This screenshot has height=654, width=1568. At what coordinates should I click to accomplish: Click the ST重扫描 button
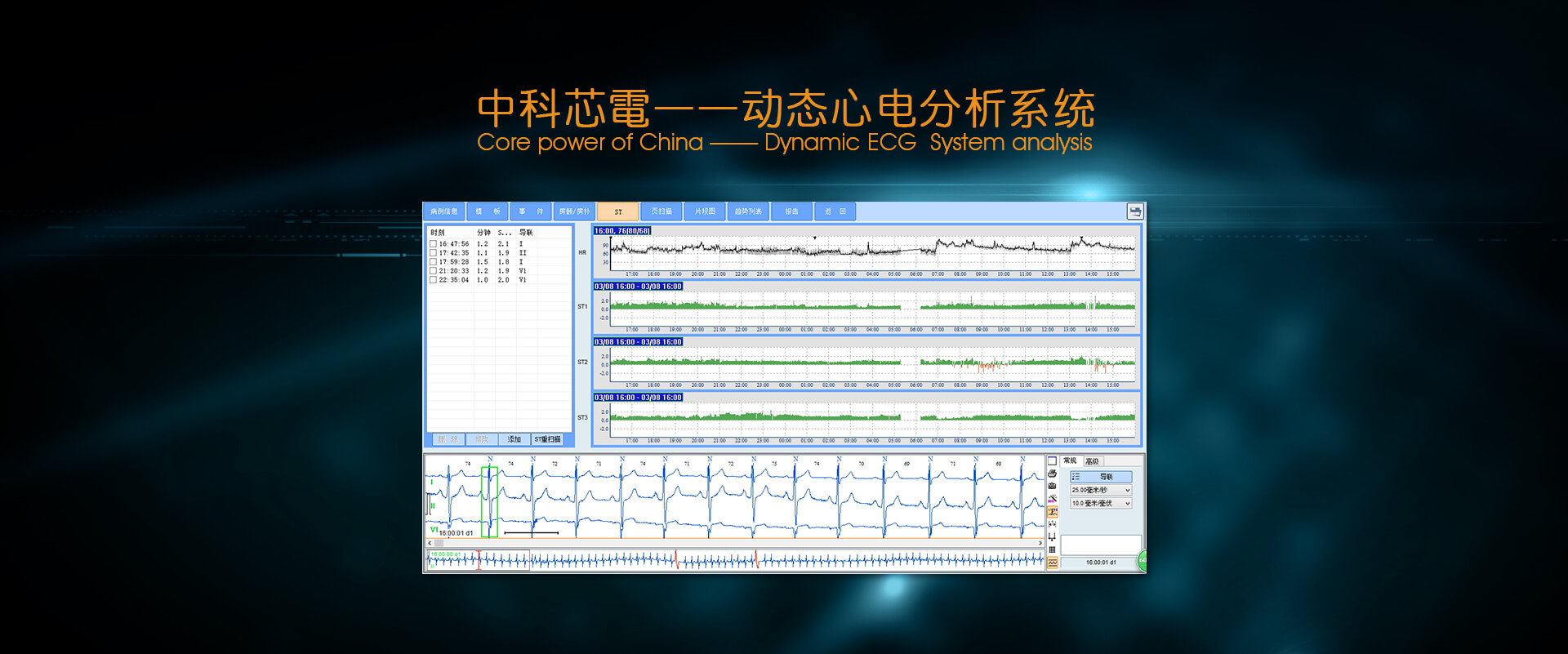click(x=548, y=439)
